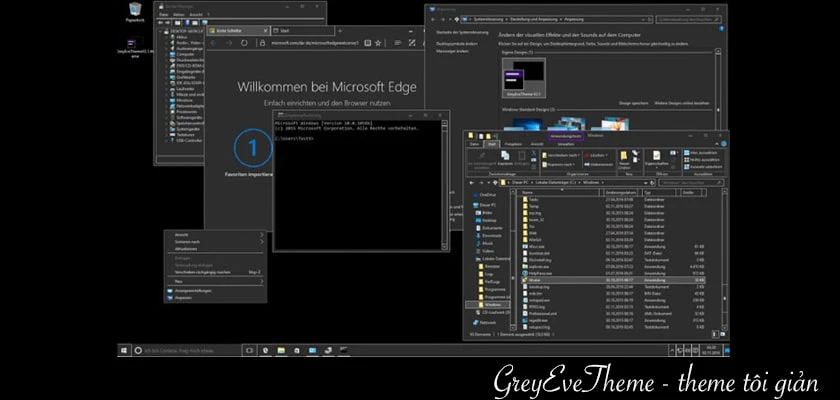Add a new tab in Edge with plus
Screen dimensions: 840x400
click(x=340, y=31)
